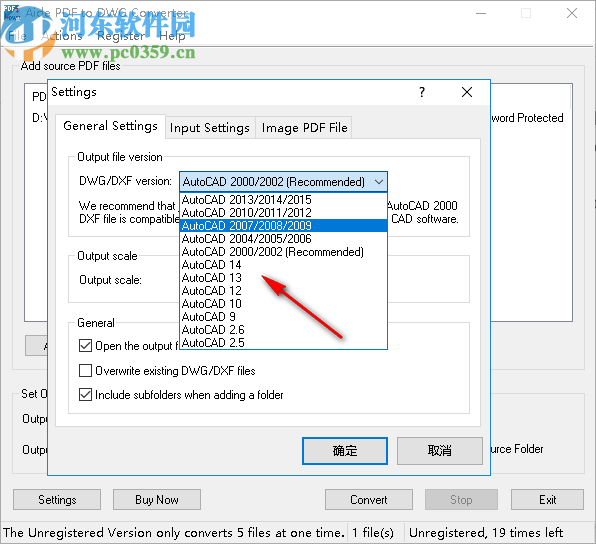Click the Exit button

(x=547, y=500)
